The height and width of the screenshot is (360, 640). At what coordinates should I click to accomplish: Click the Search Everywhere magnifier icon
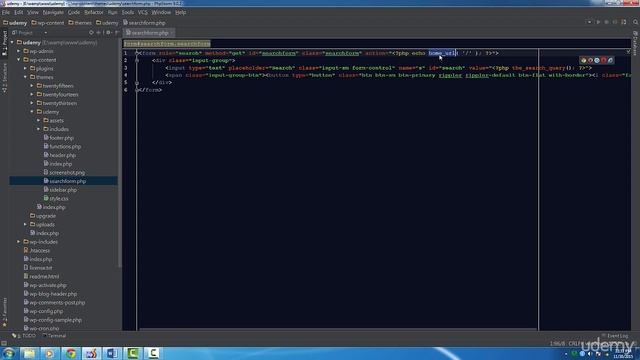[x=635, y=22]
